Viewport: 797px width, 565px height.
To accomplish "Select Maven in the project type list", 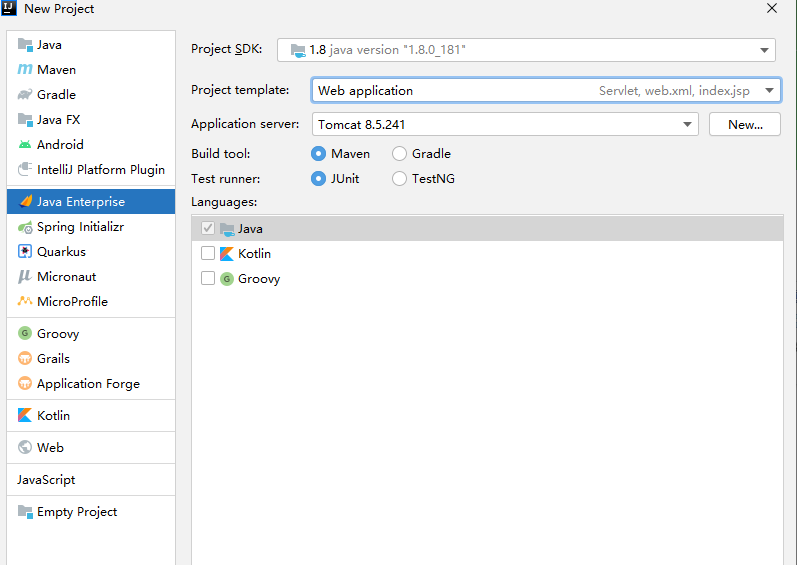I will point(91,70).
